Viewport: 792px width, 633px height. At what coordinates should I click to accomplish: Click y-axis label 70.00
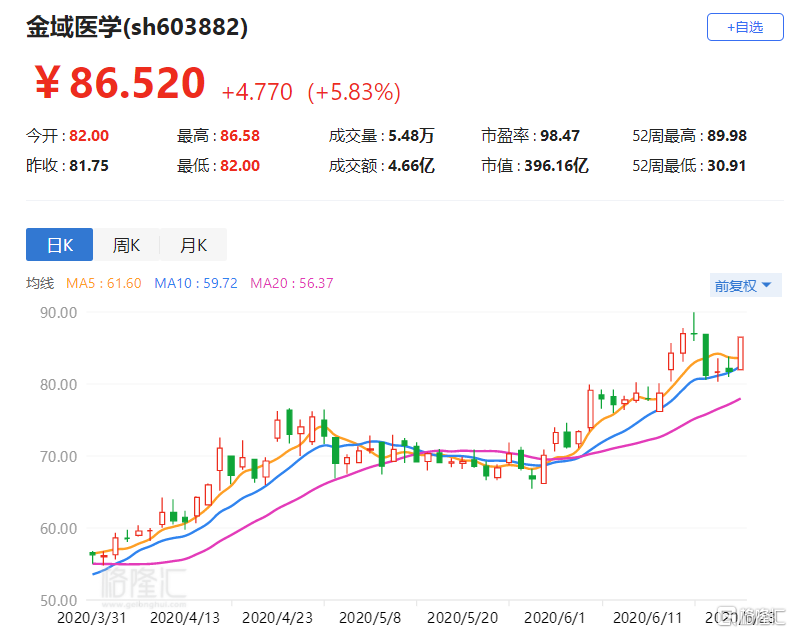[59, 457]
